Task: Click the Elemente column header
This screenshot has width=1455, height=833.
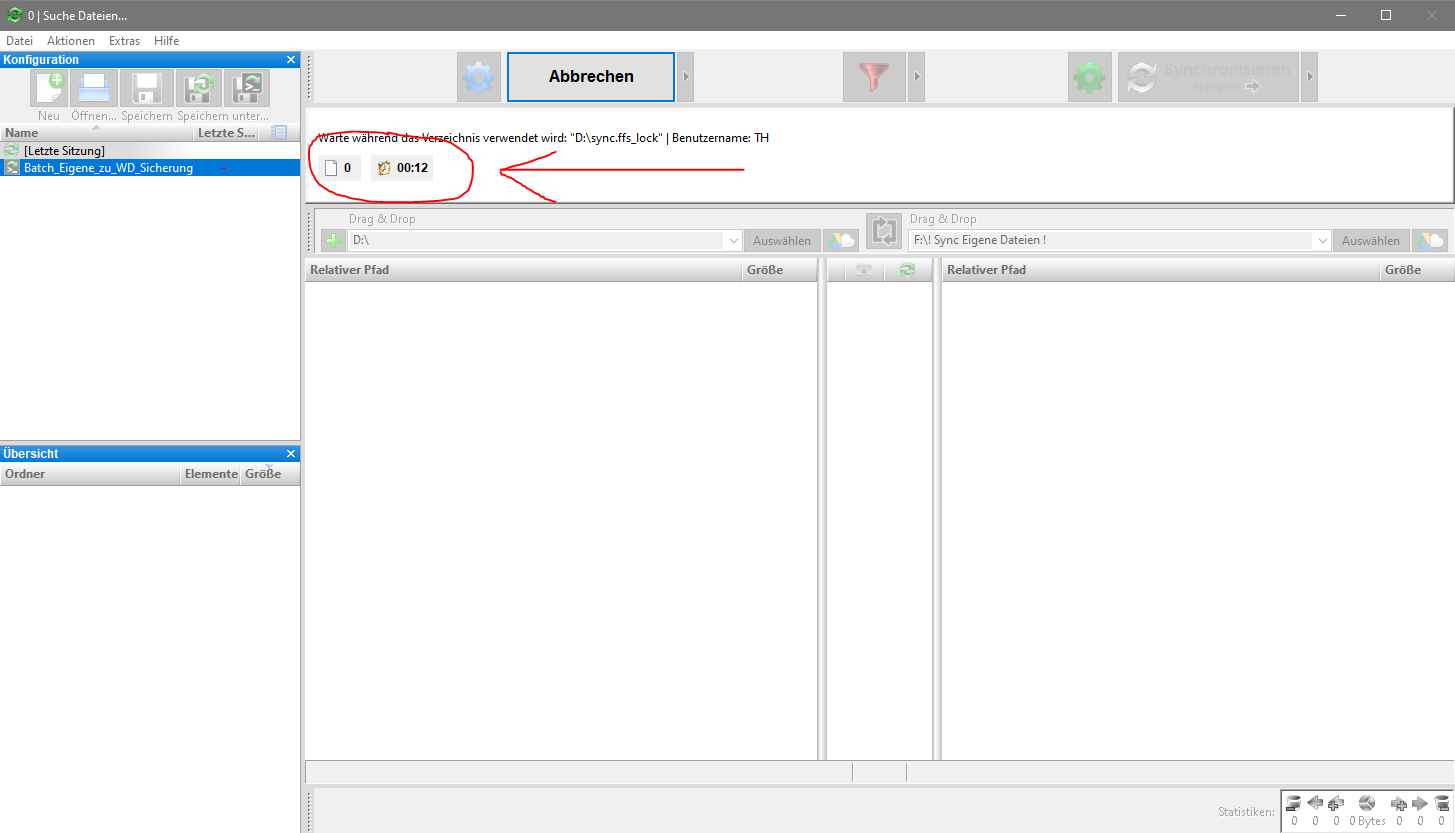Action: 211,474
